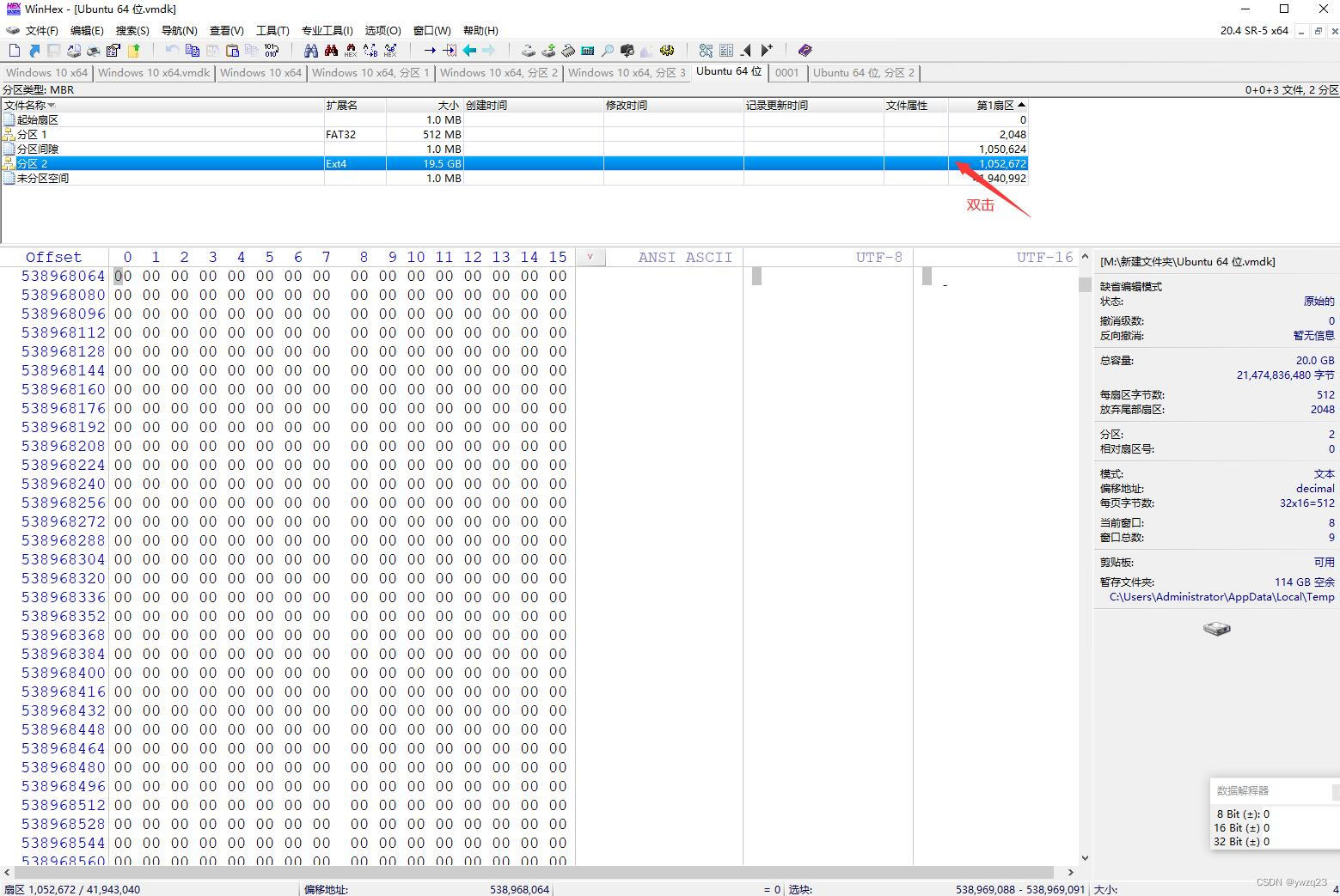
Task: Click the Open RAM chip icon
Action: 568,50
